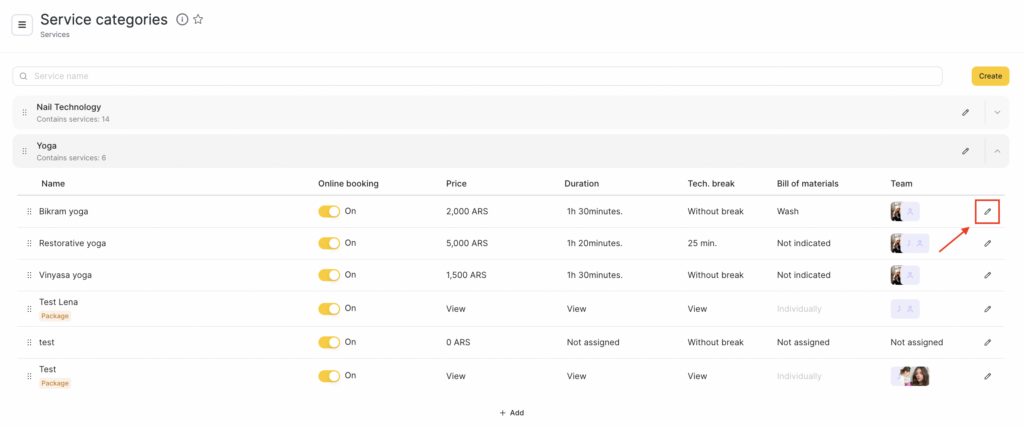
Task: Open edit for Test Lena package
Action: [987, 309]
